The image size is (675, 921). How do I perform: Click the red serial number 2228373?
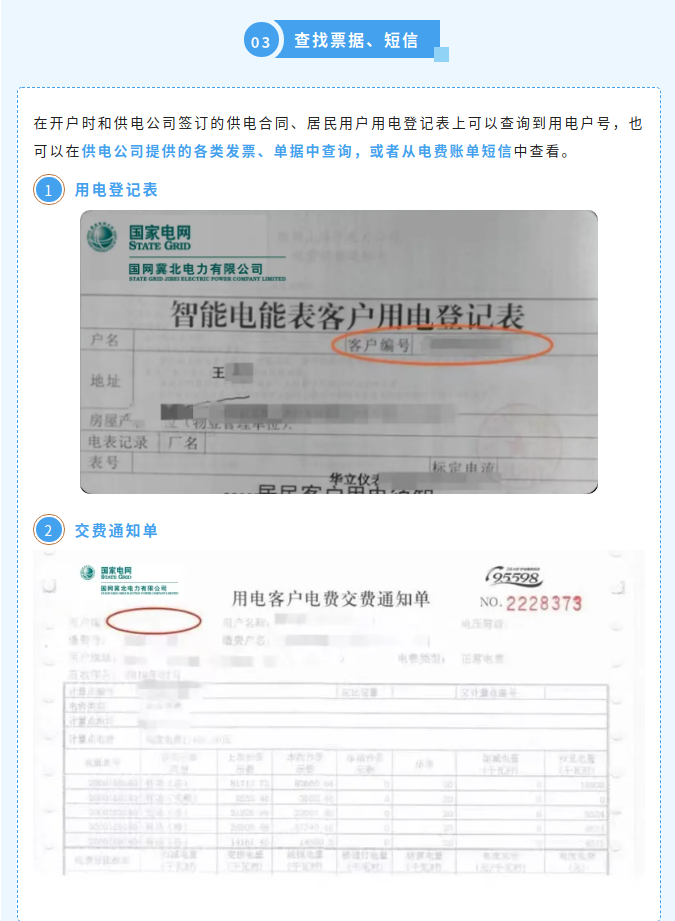point(544,603)
